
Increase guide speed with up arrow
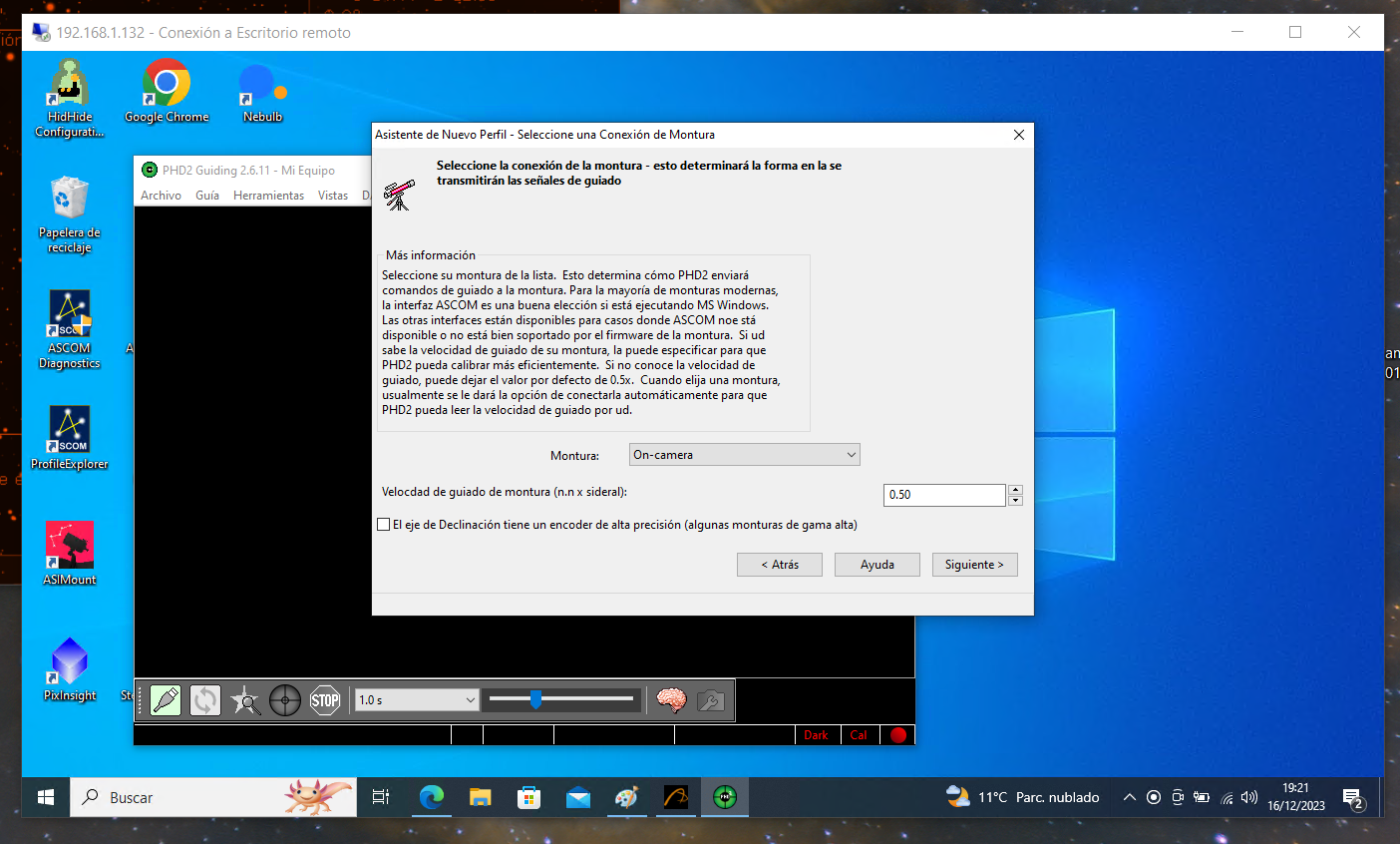[x=1015, y=490]
